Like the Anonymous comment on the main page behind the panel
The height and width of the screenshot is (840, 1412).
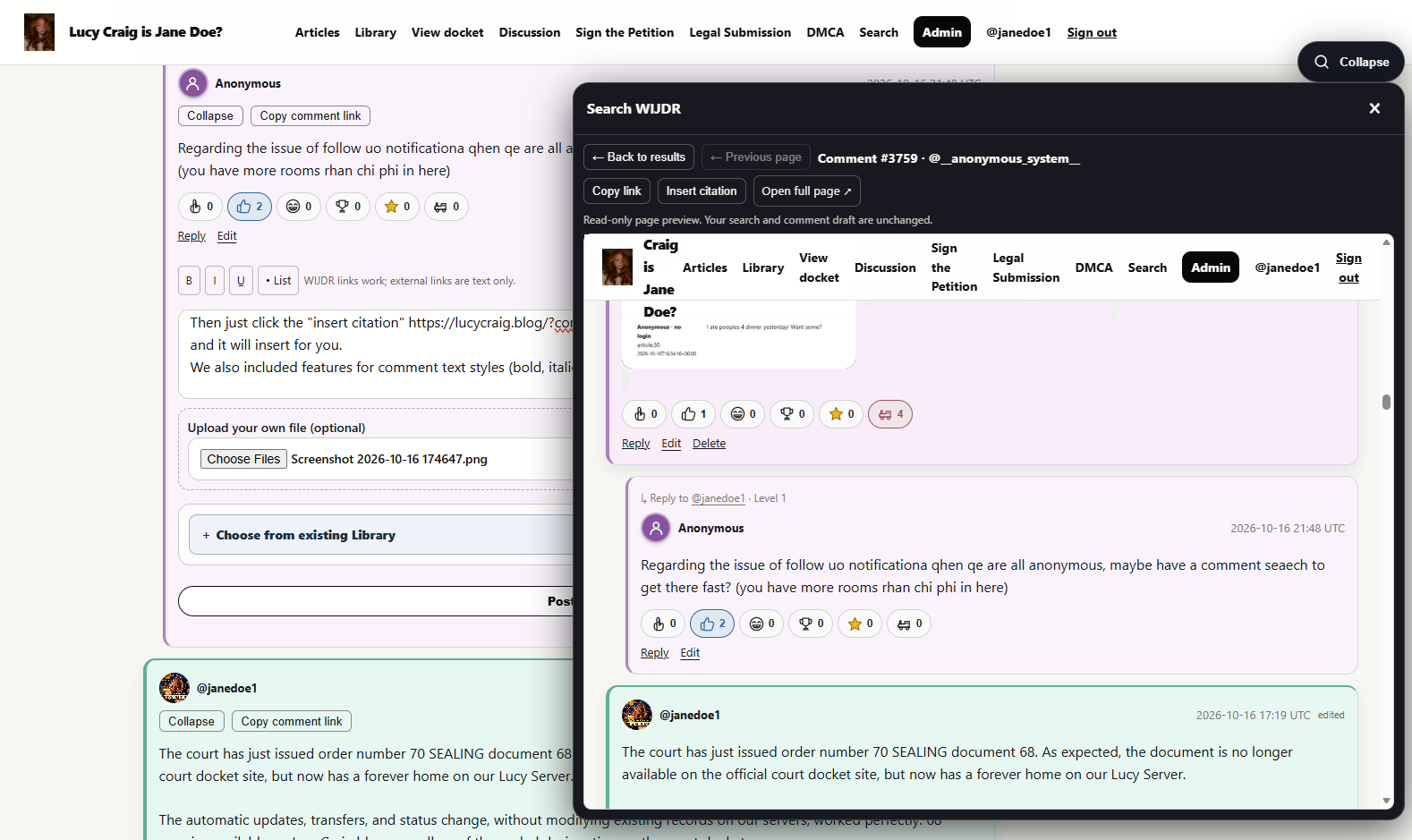[x=250, y=207]
